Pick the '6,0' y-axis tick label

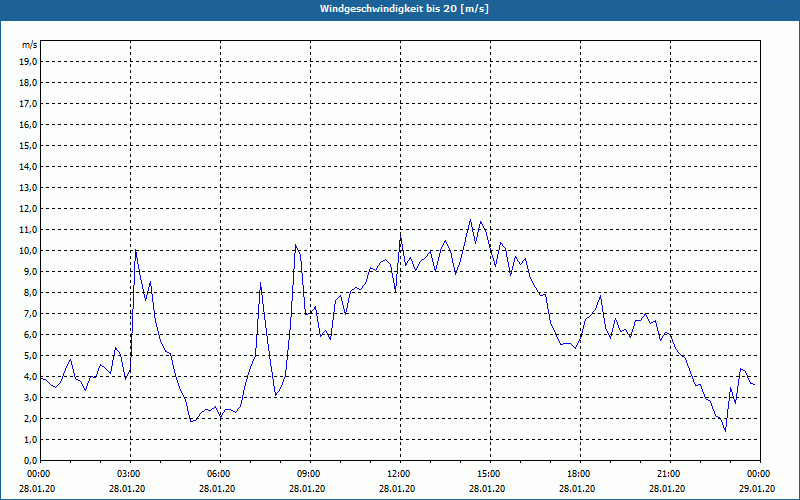point(30,335)
